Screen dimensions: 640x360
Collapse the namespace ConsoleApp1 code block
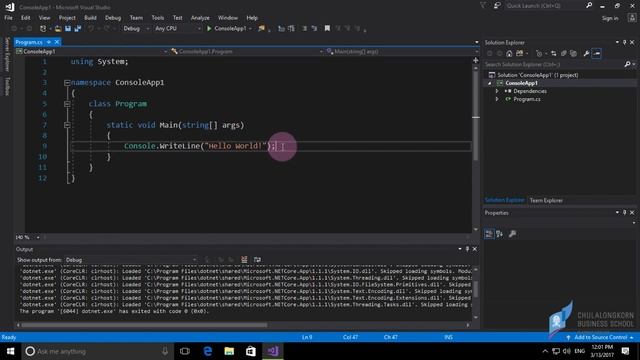point(67,82)
